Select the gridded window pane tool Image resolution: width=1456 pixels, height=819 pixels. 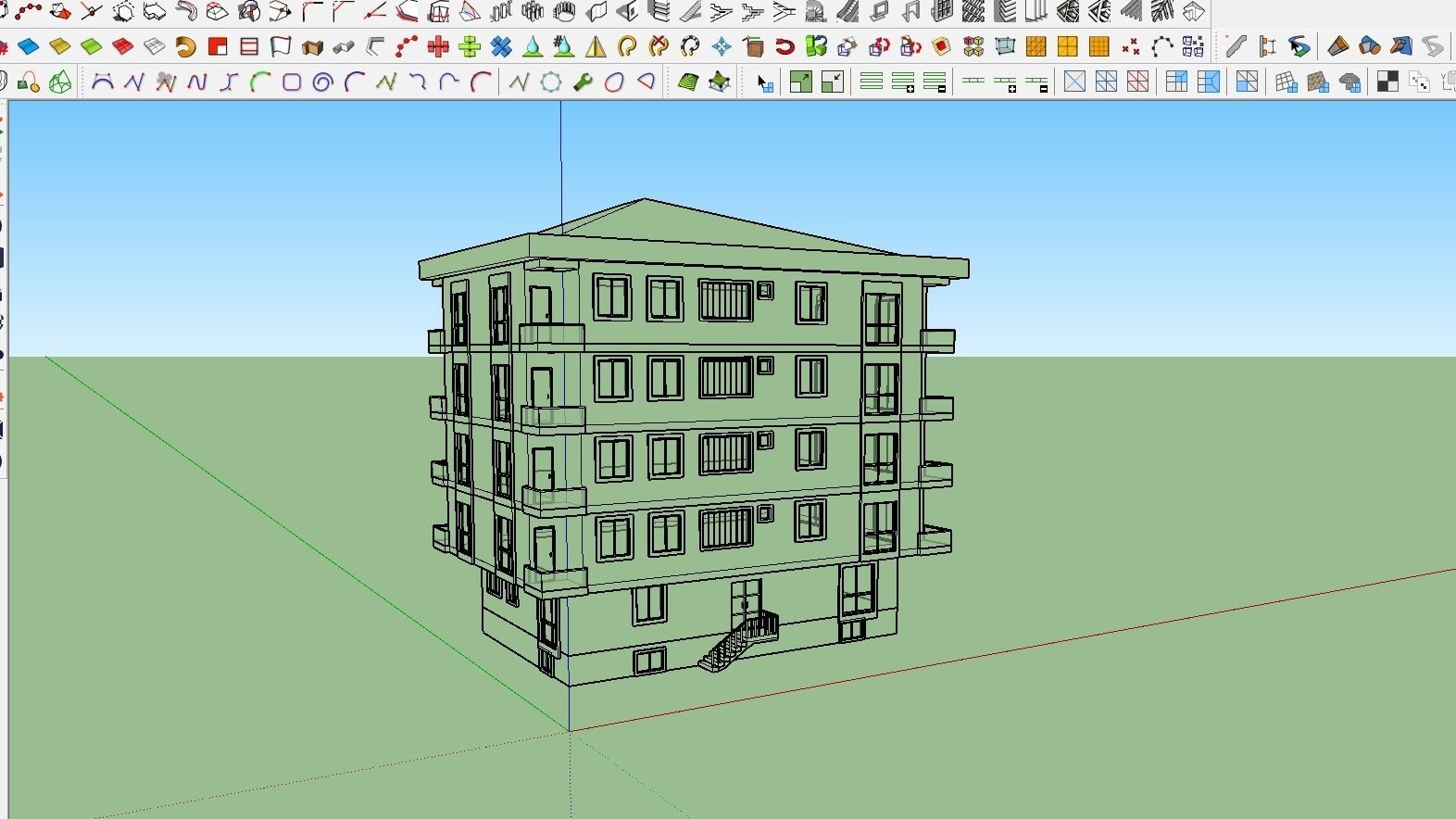pos(942,11)
